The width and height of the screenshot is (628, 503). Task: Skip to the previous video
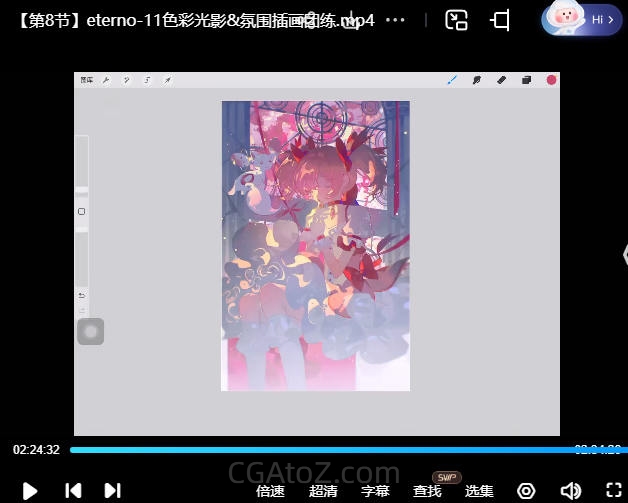point(73,490)
